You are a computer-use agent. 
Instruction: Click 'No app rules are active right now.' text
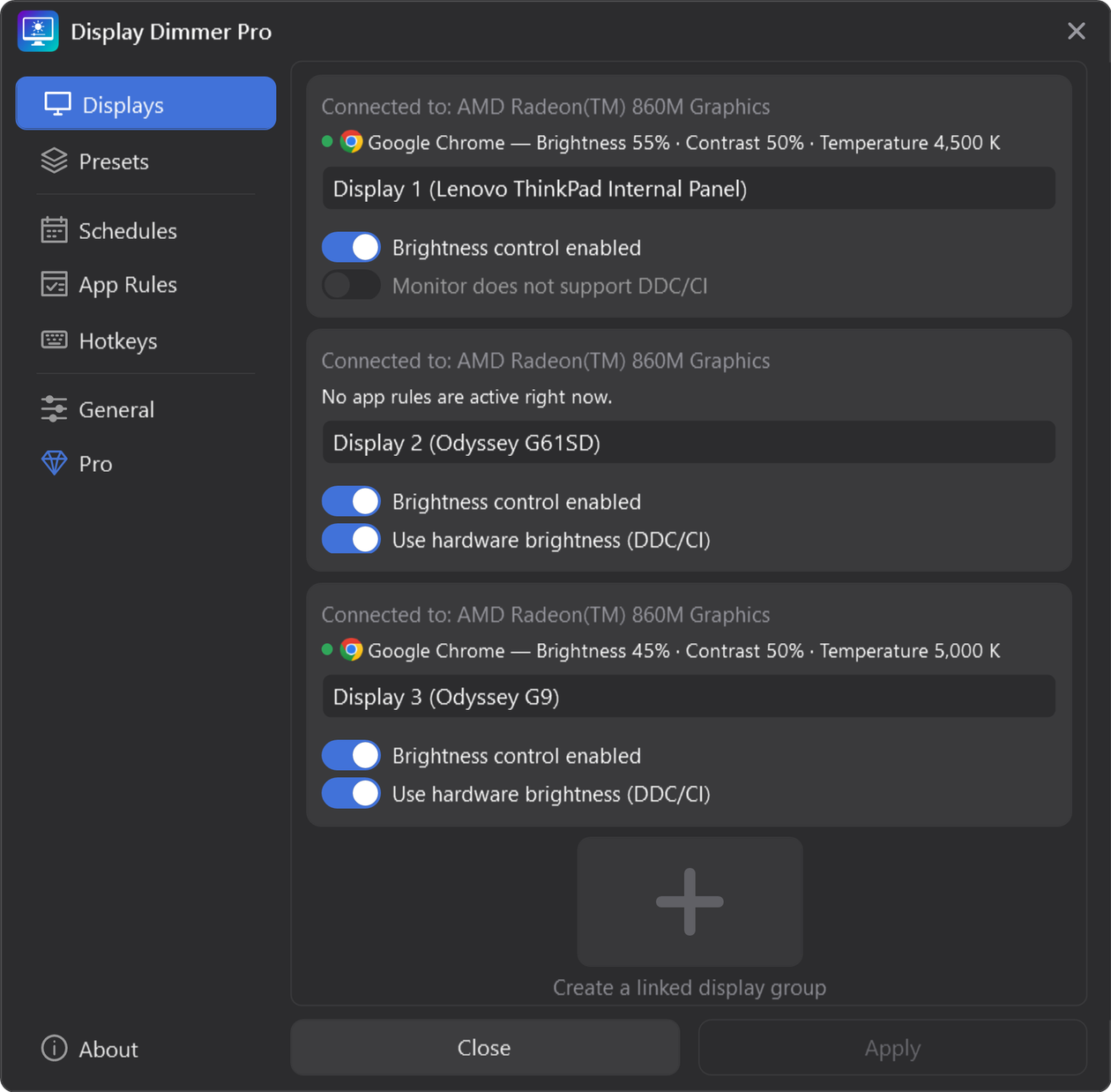(x=466, y=397)
